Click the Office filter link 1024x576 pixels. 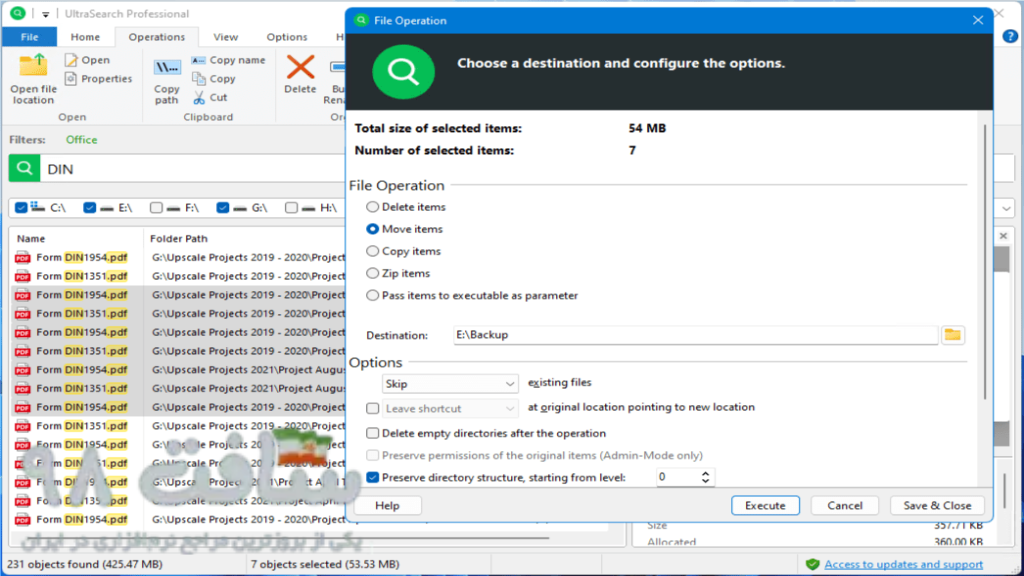pos(81,140)
